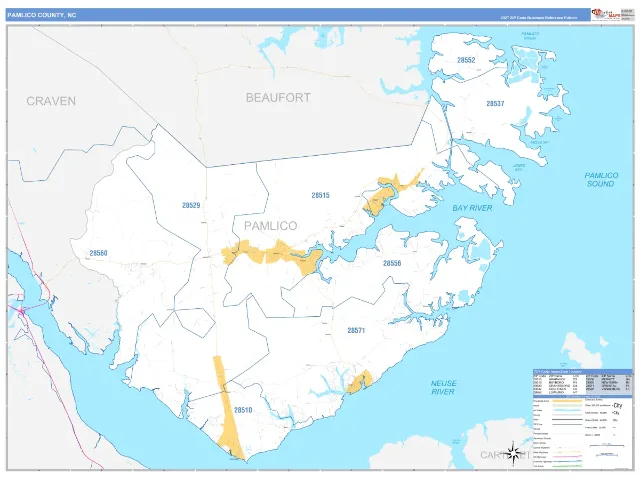Click the publisher logo in the header
This screenshot has width=640, height=480.
(x=606, y=14)
